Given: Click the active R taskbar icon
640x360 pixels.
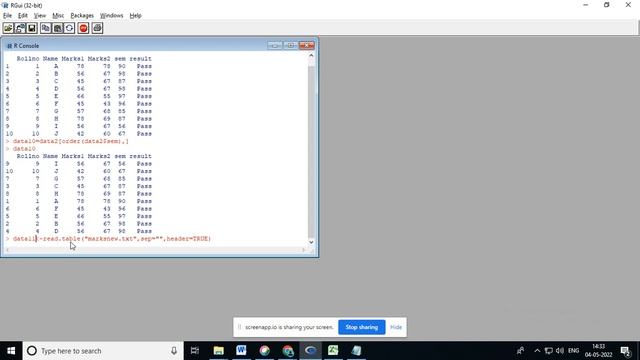Looking at the screenshot, I should pos(310,351).
